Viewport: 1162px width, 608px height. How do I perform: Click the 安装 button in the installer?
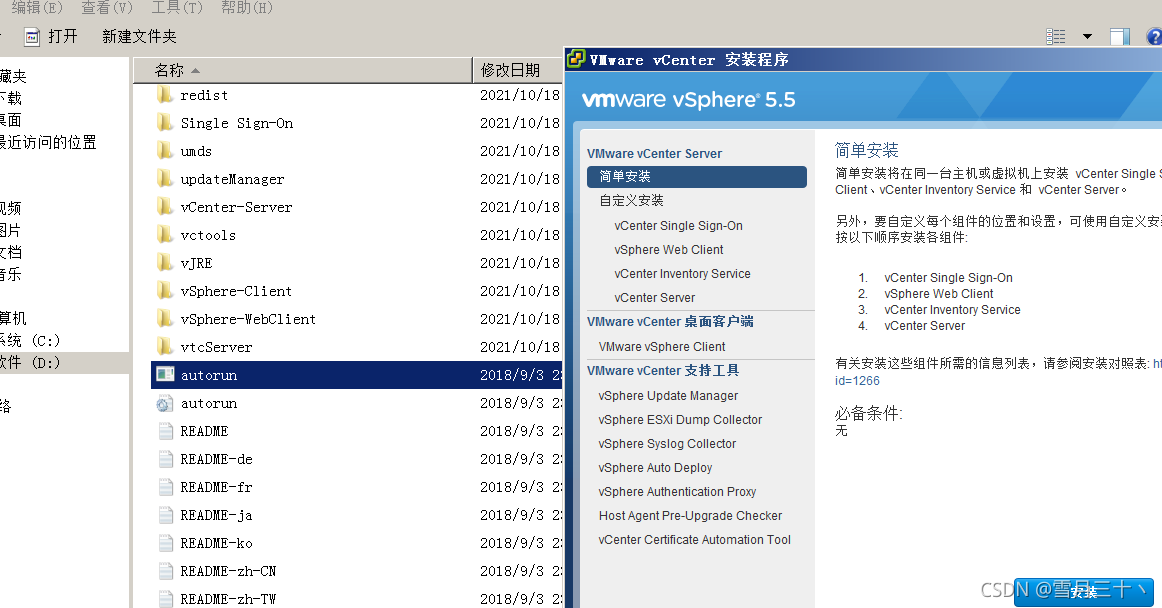(1083, 592)
